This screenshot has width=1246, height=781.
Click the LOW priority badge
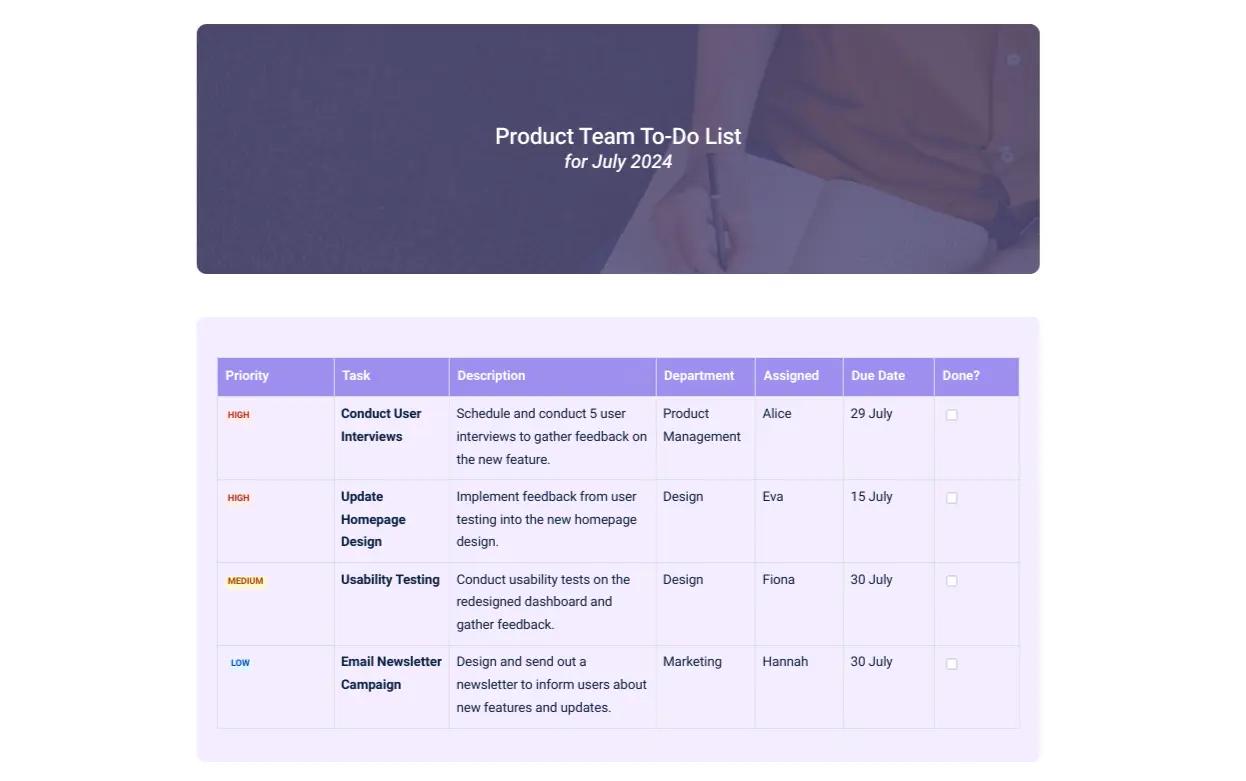tap(240, 662)
